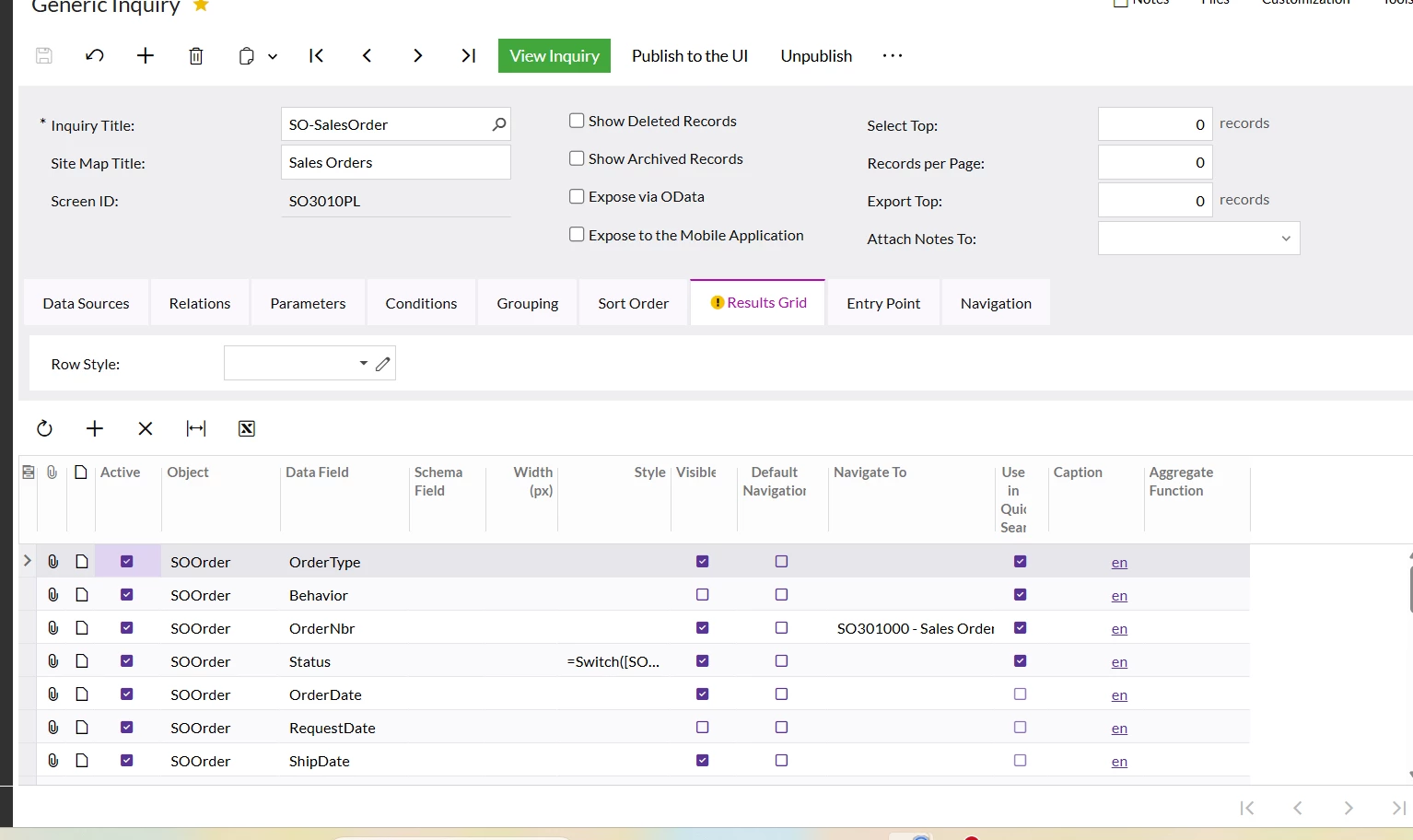The image size is (1413, 840).
Task: Go to the previous record in the top toolbar
Action: point(367,55)
